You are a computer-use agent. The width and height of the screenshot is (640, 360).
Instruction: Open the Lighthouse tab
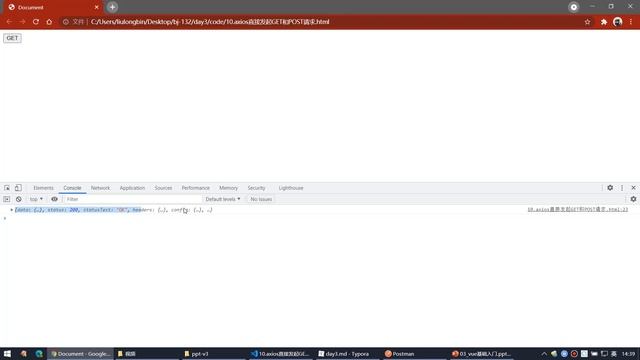tap(291, 188)
